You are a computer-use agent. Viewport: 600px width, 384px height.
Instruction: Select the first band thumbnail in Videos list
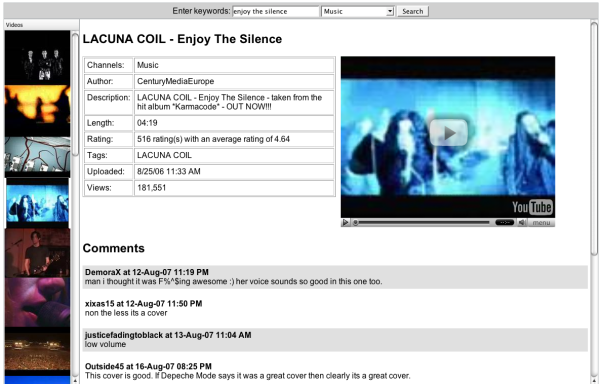pos(38,58)
